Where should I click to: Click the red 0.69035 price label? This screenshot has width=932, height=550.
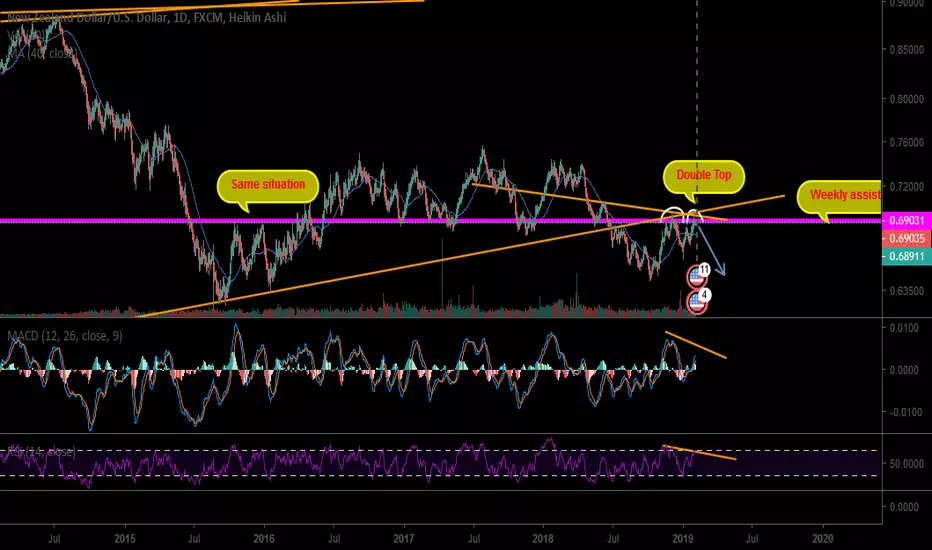click(906, 238)
